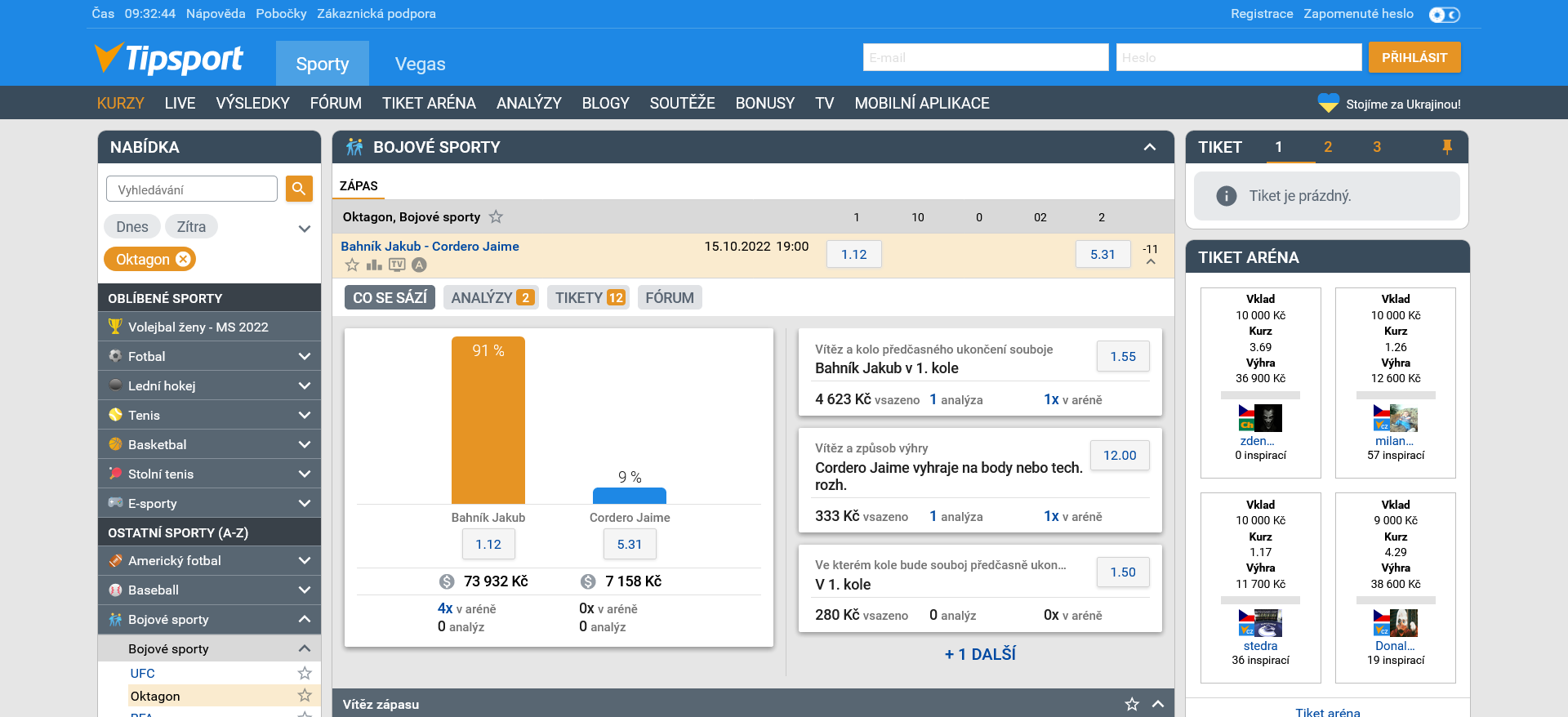Image resolution: width=1568 pixels, height=717 pixels.
Task: Click the Tipsport logo
Action: point(168,58)
